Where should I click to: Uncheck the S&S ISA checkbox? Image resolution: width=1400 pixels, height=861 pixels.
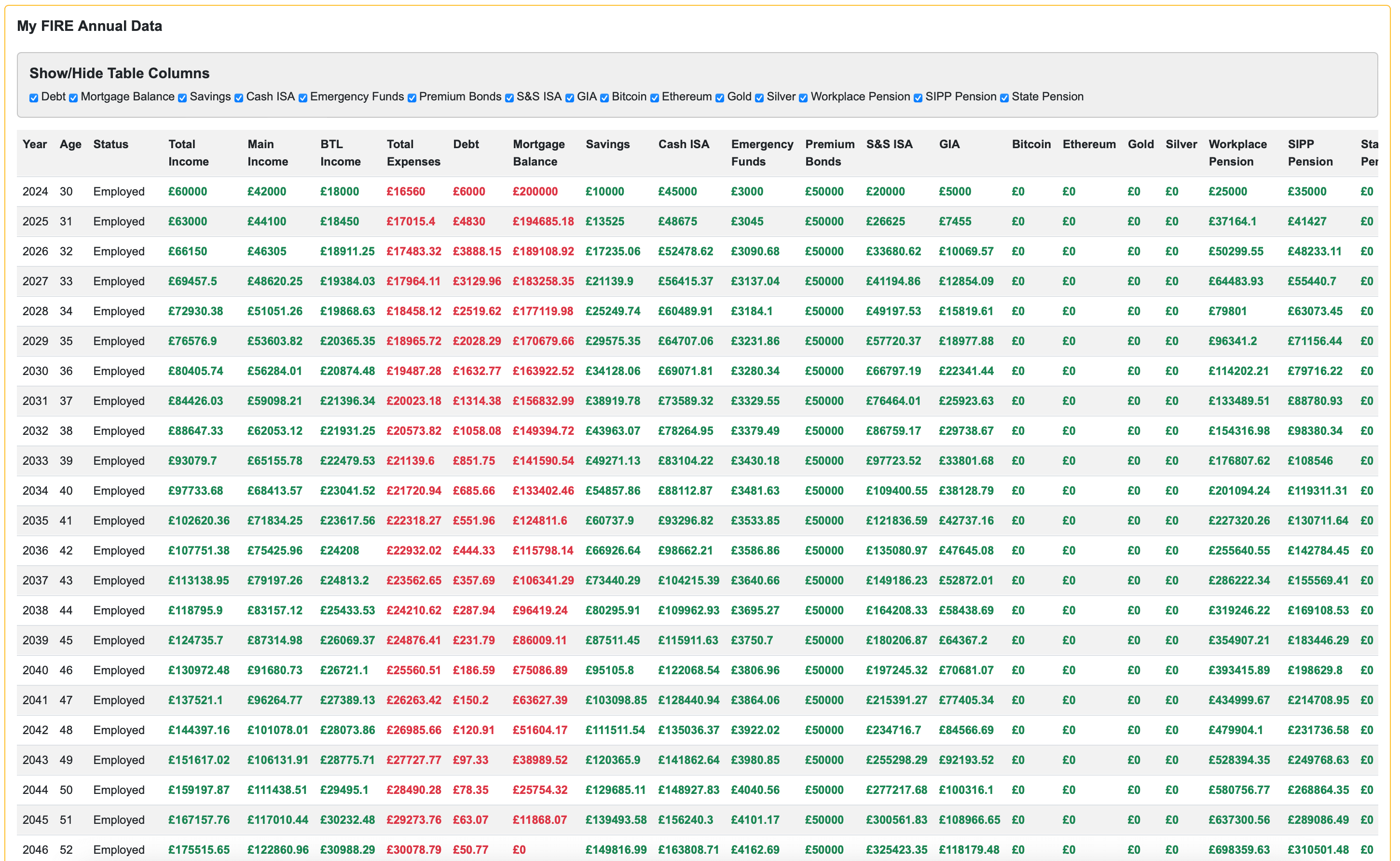(509, 98)
